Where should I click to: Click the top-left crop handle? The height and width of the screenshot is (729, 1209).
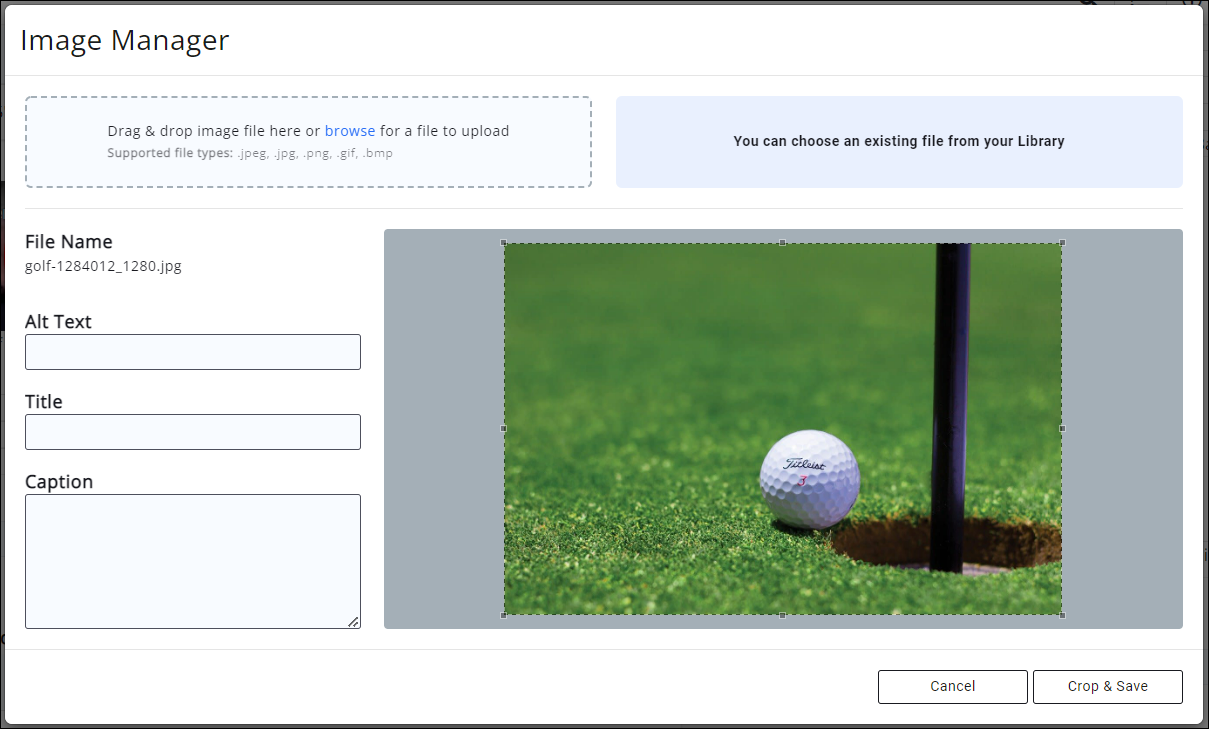click(504, 243)
